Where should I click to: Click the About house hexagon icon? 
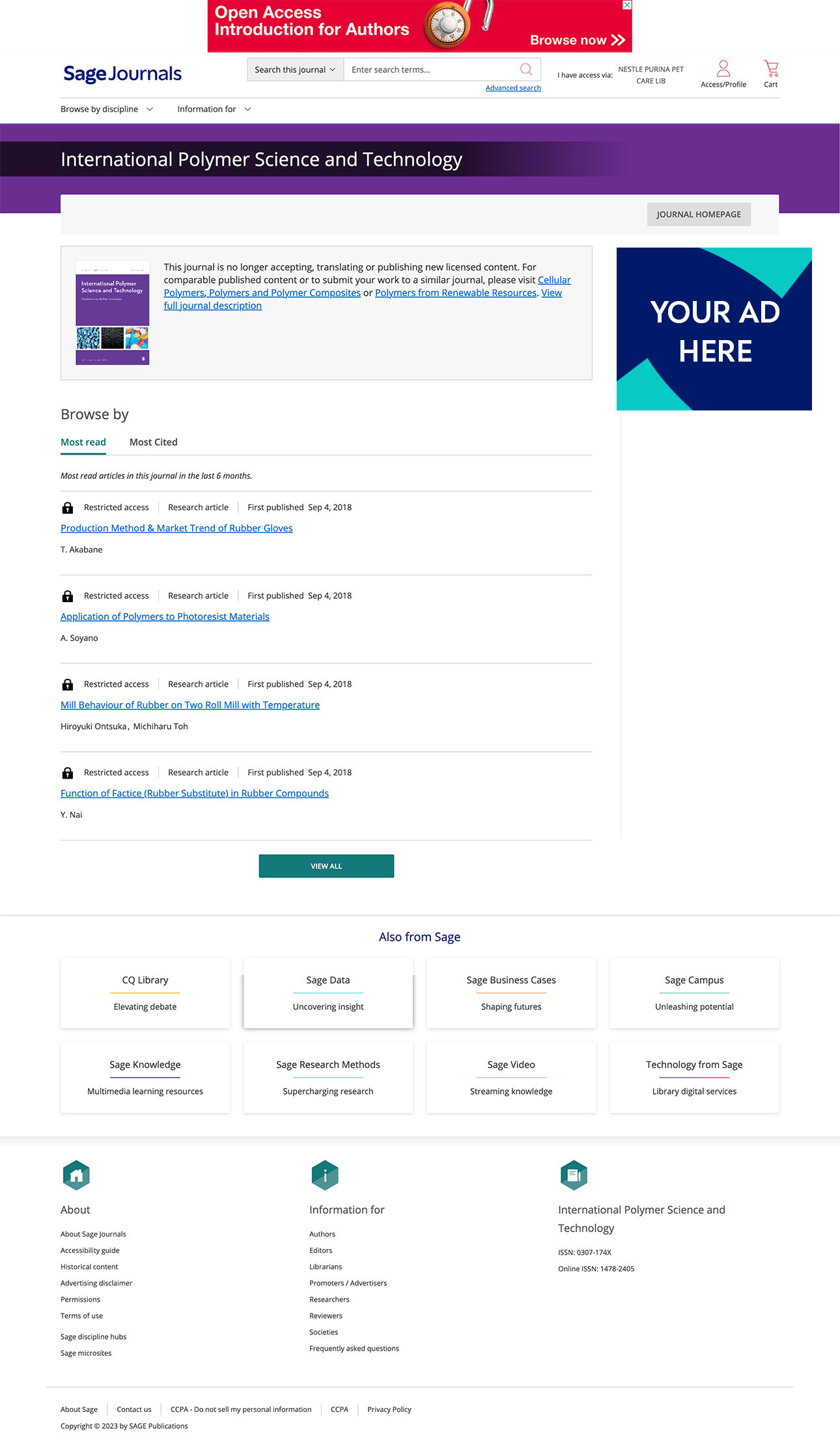pyautogui.click(x=76, y=1175)
